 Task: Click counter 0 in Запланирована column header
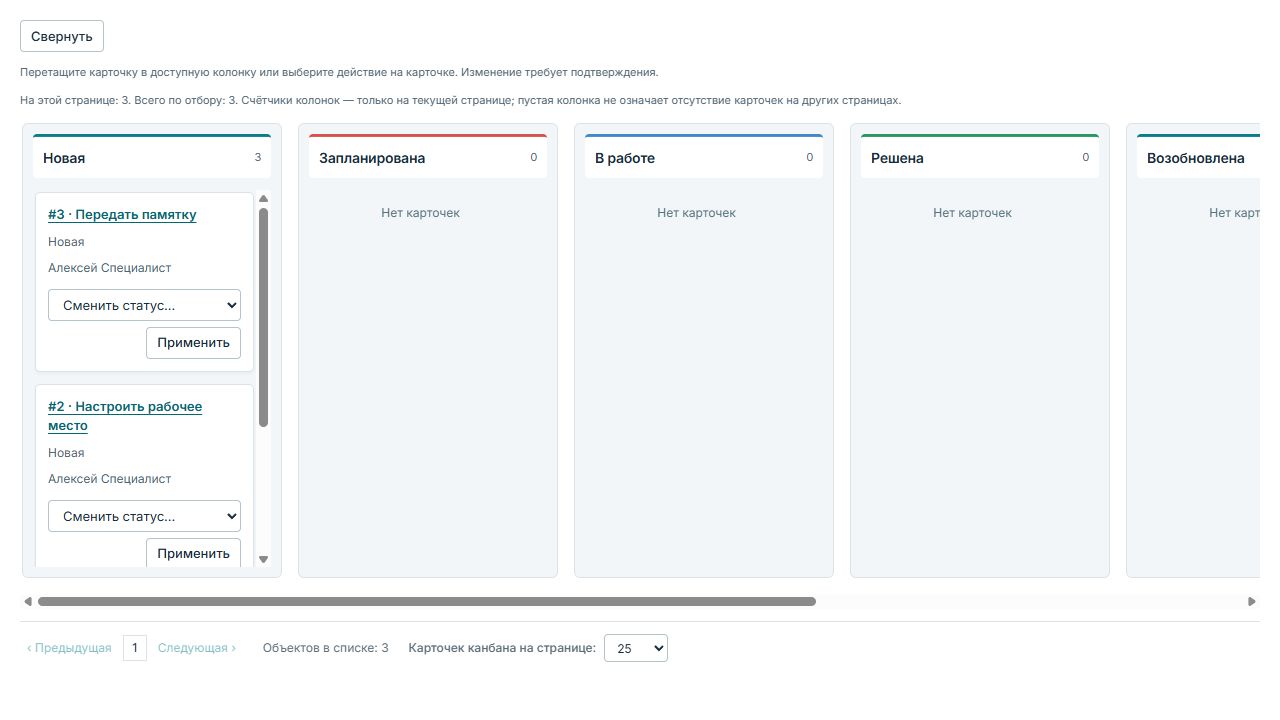pyautogui.click(x=534, y=157)
